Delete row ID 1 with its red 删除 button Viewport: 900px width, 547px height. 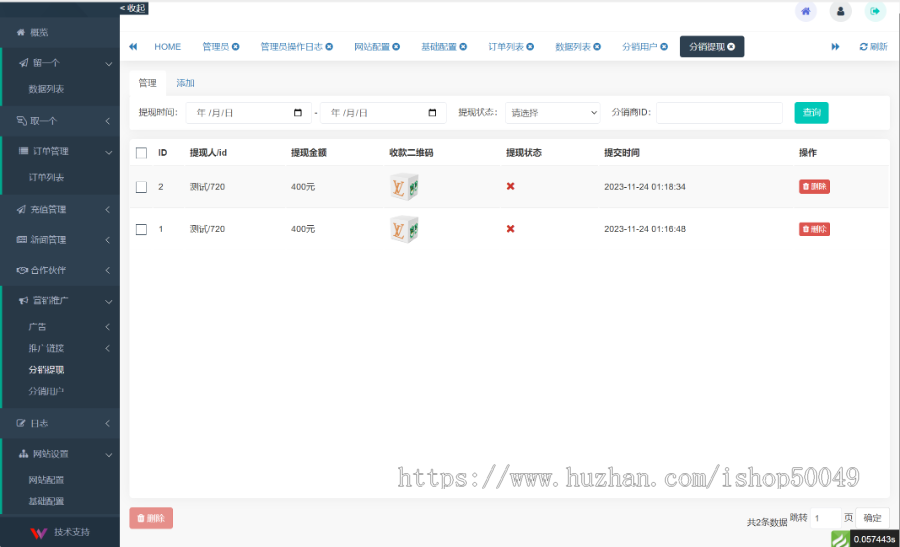pos(814,229)
